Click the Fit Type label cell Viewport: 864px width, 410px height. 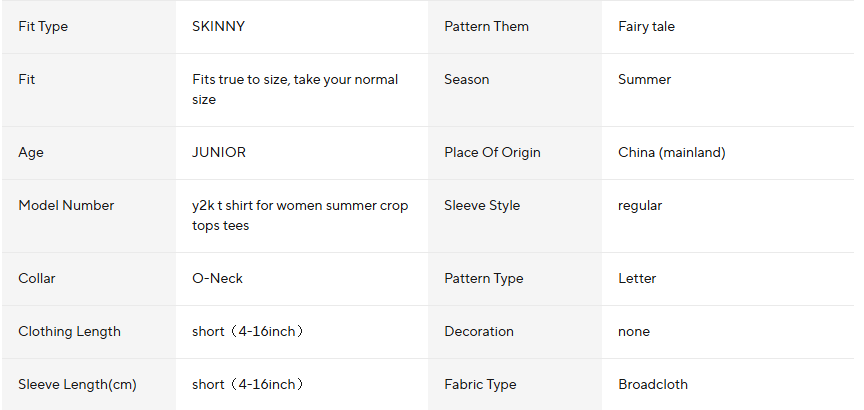(x=43, y=27)
